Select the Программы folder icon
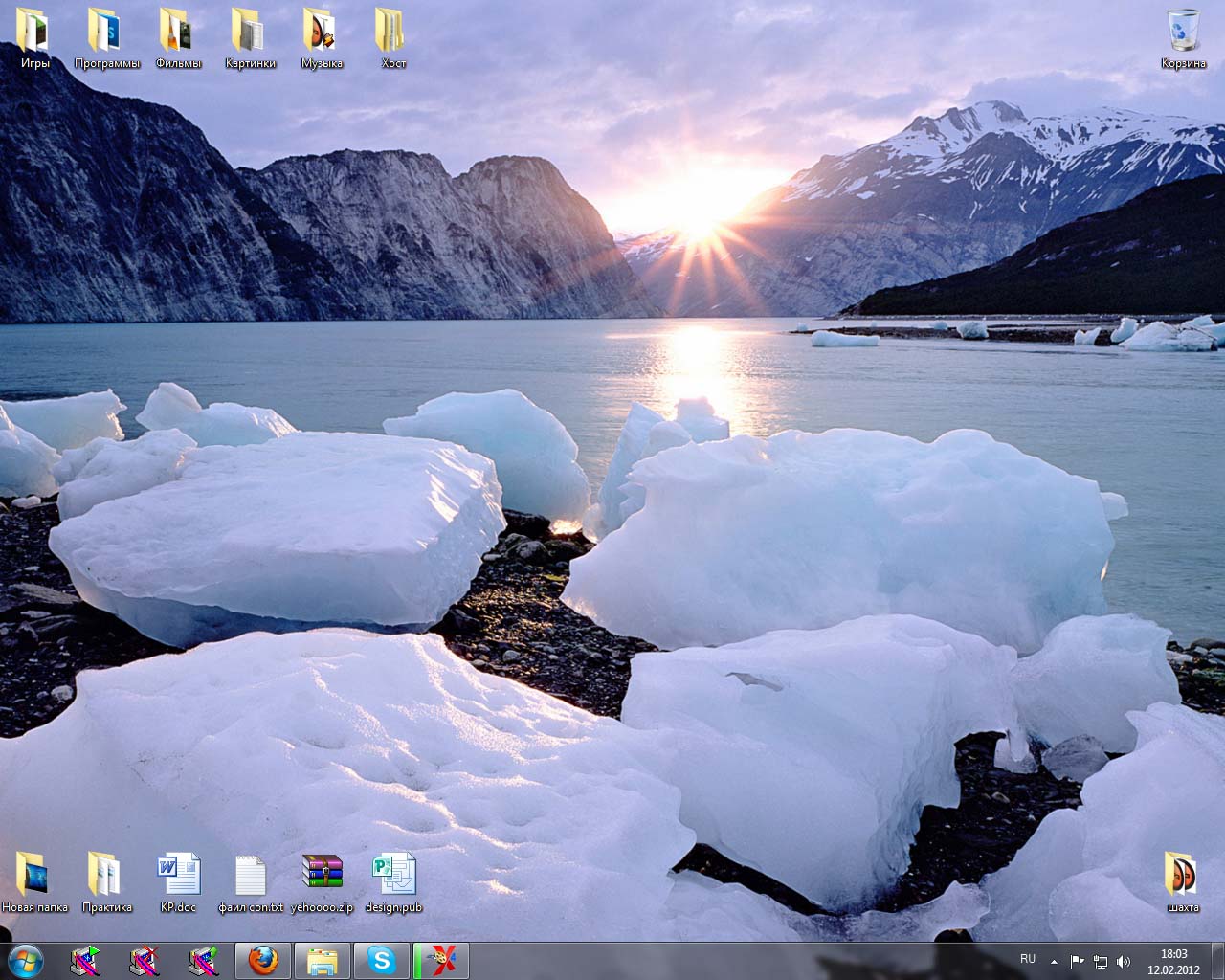The height and width of the screenshot is (980, 1225). pyautogui.click(x=106, y=38)
